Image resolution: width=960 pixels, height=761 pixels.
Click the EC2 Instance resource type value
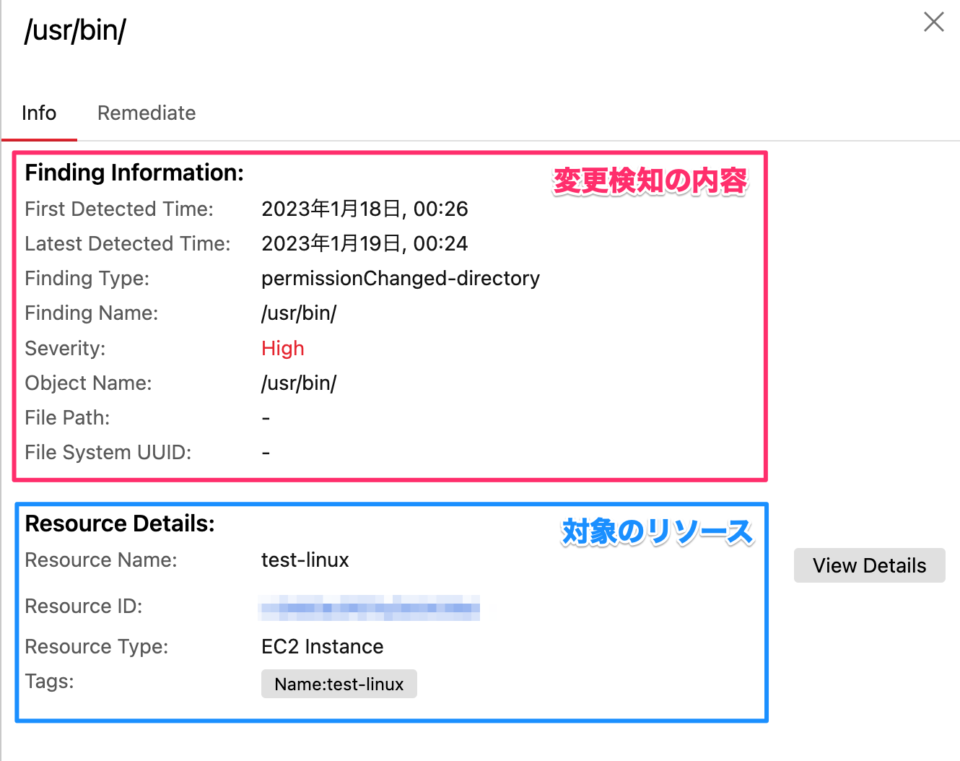click(x=320, y=646)
